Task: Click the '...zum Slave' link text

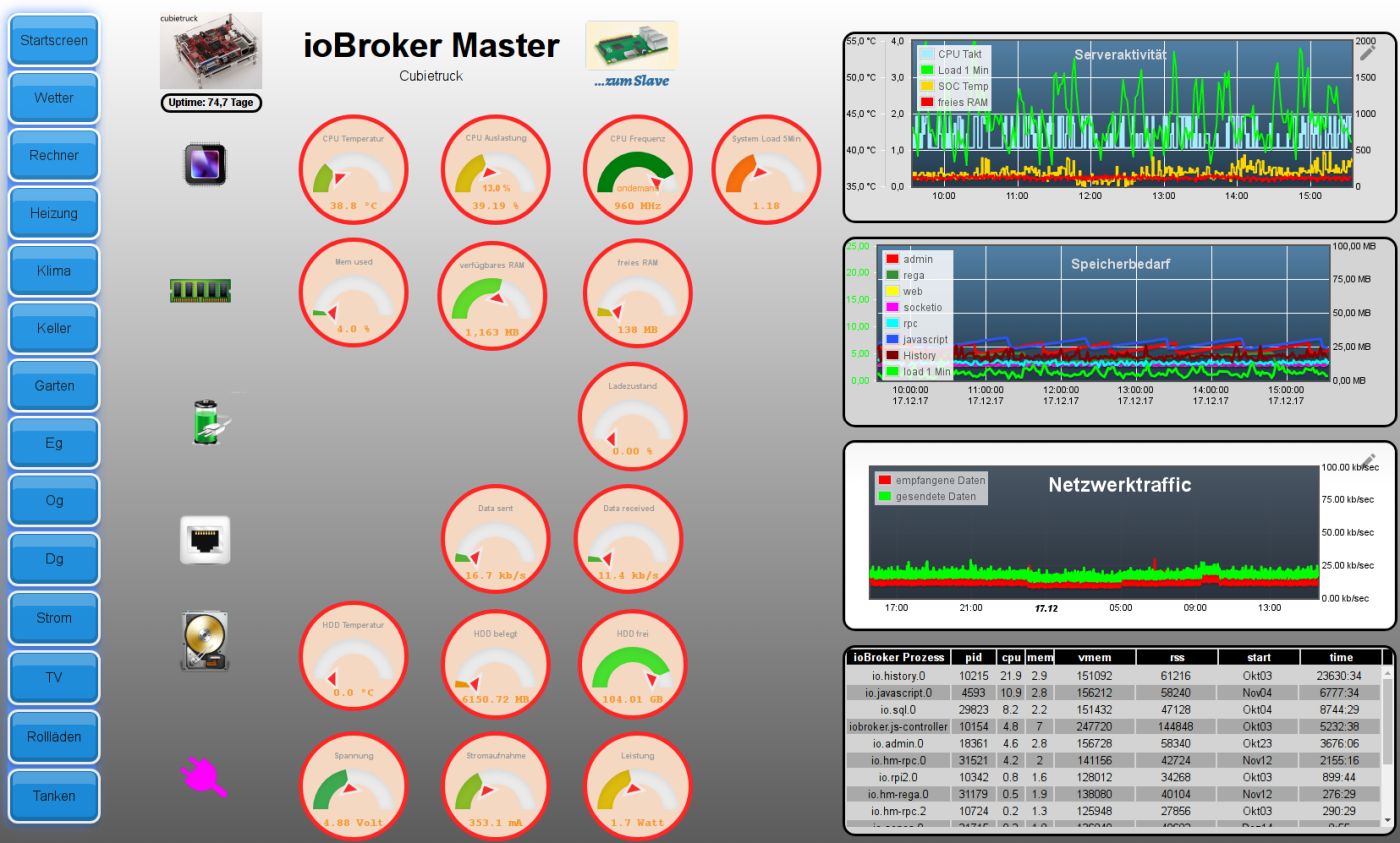Action: [631, 80]
